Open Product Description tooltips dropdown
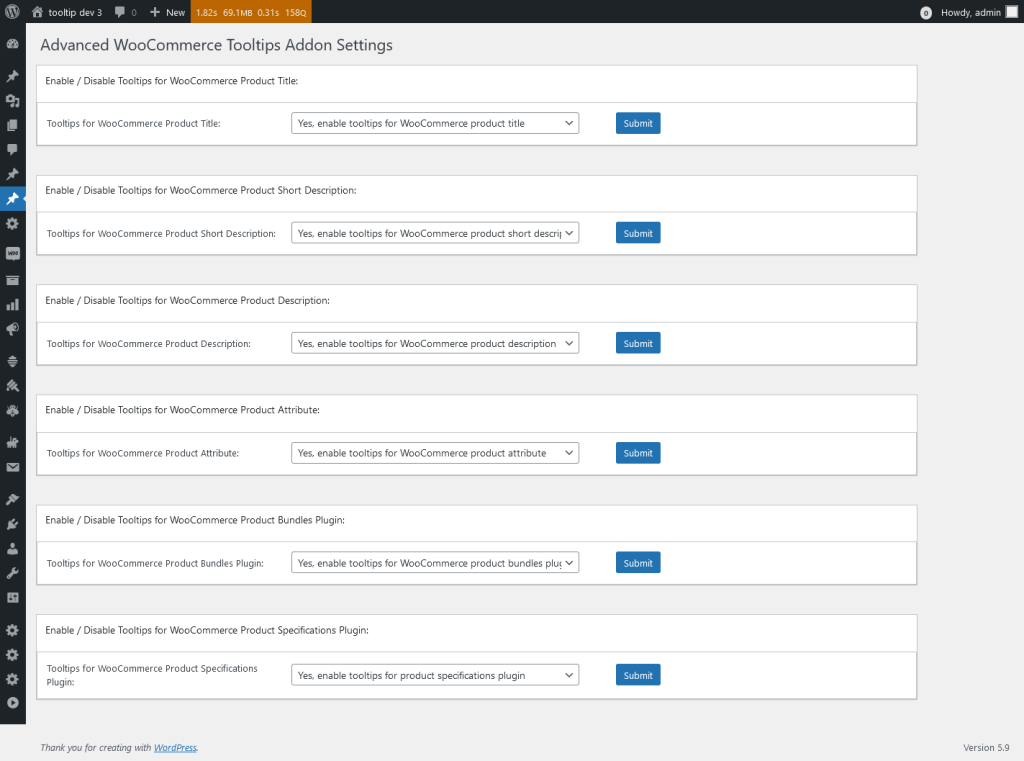 point(435,344)
